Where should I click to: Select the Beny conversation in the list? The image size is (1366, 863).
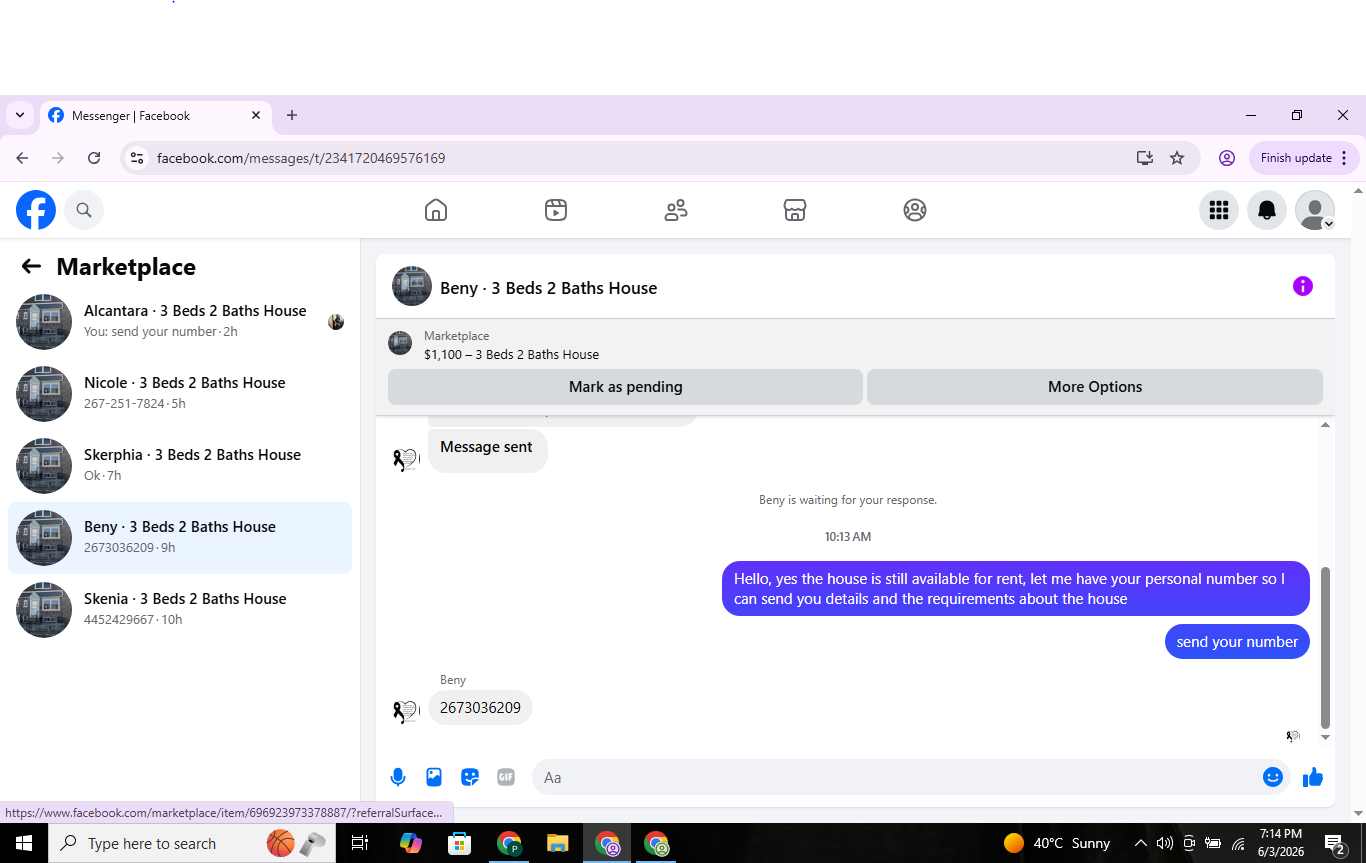[x=180, y=538]
